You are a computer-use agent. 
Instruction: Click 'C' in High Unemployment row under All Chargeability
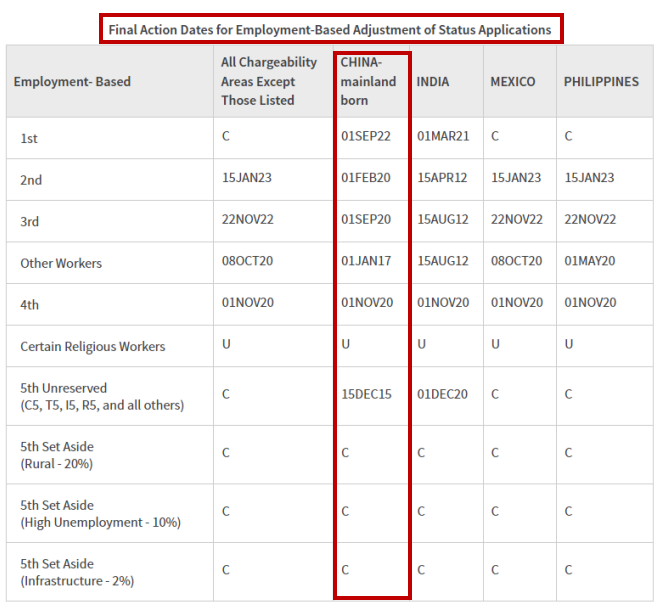pyautogui.click(x=226, y=511)
